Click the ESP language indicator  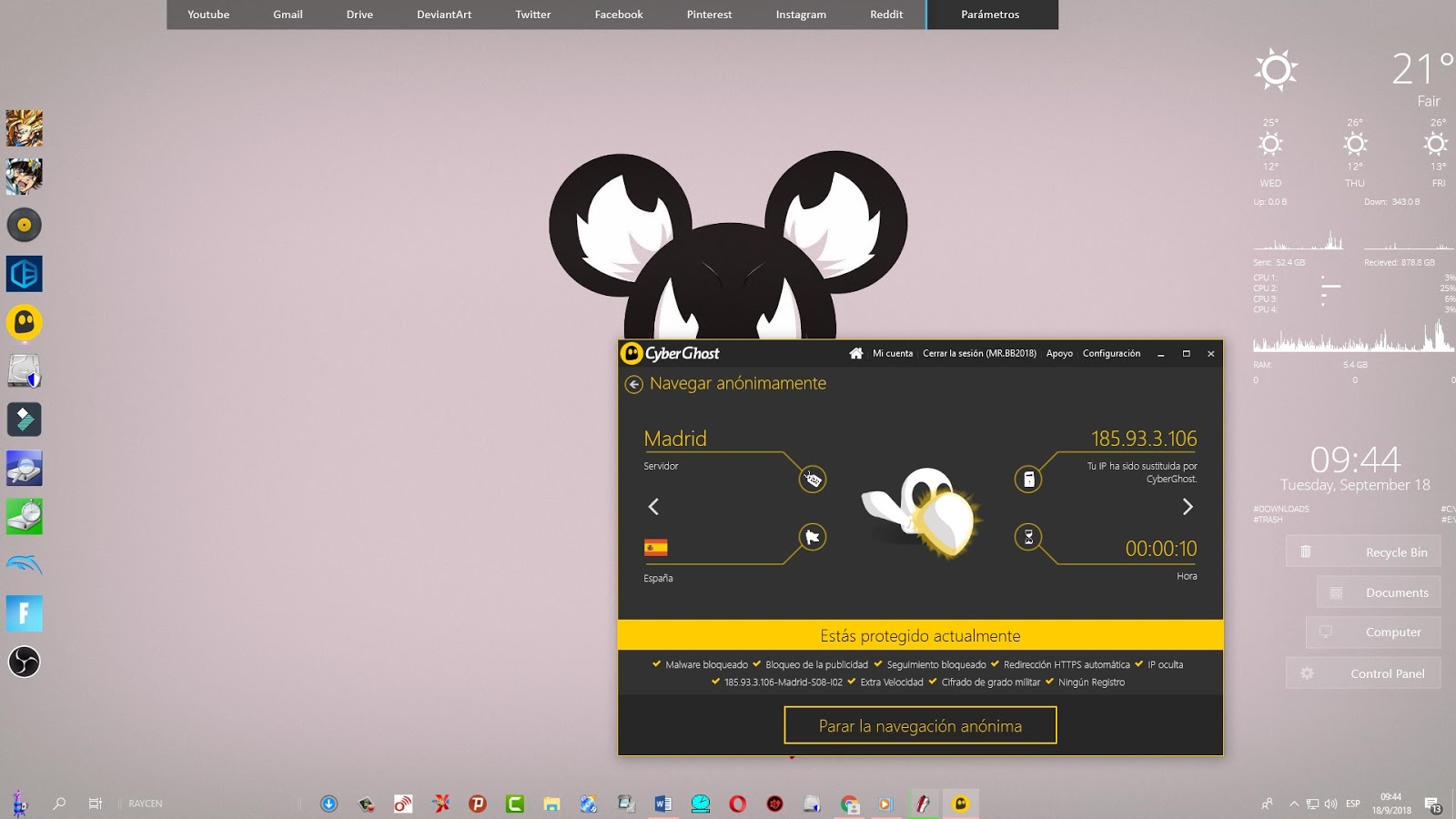point(1353,804)
